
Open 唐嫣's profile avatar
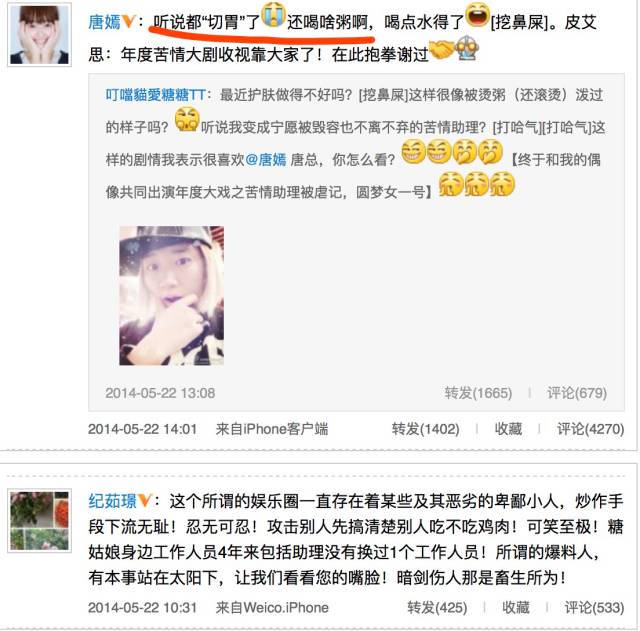pyautogui.click(x=40, y=35)
